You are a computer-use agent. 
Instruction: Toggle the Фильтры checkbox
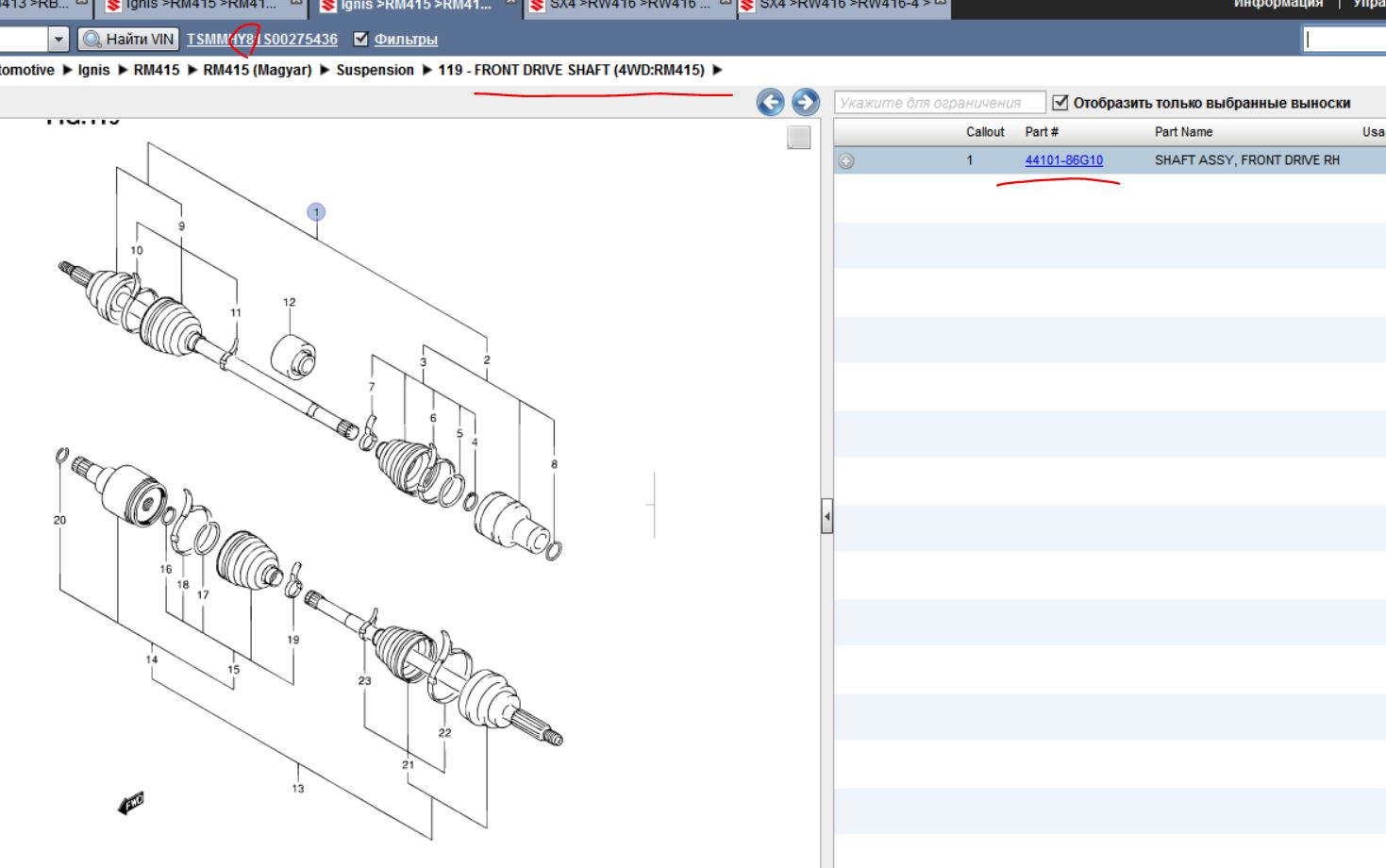(360, 40)
